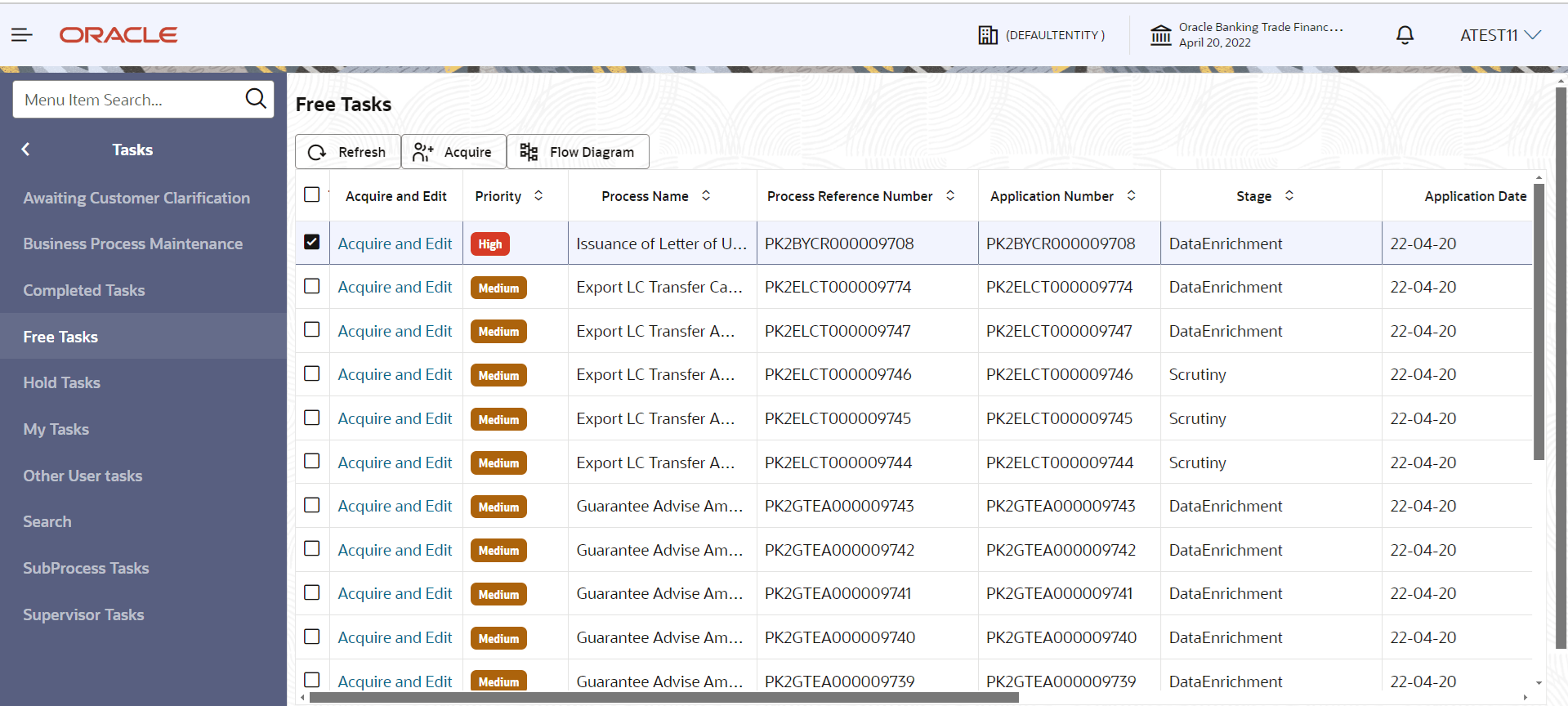This screenshot has width=1568, height=706.
Task: Toggle the select-all header checkbox
Action: 311,194
